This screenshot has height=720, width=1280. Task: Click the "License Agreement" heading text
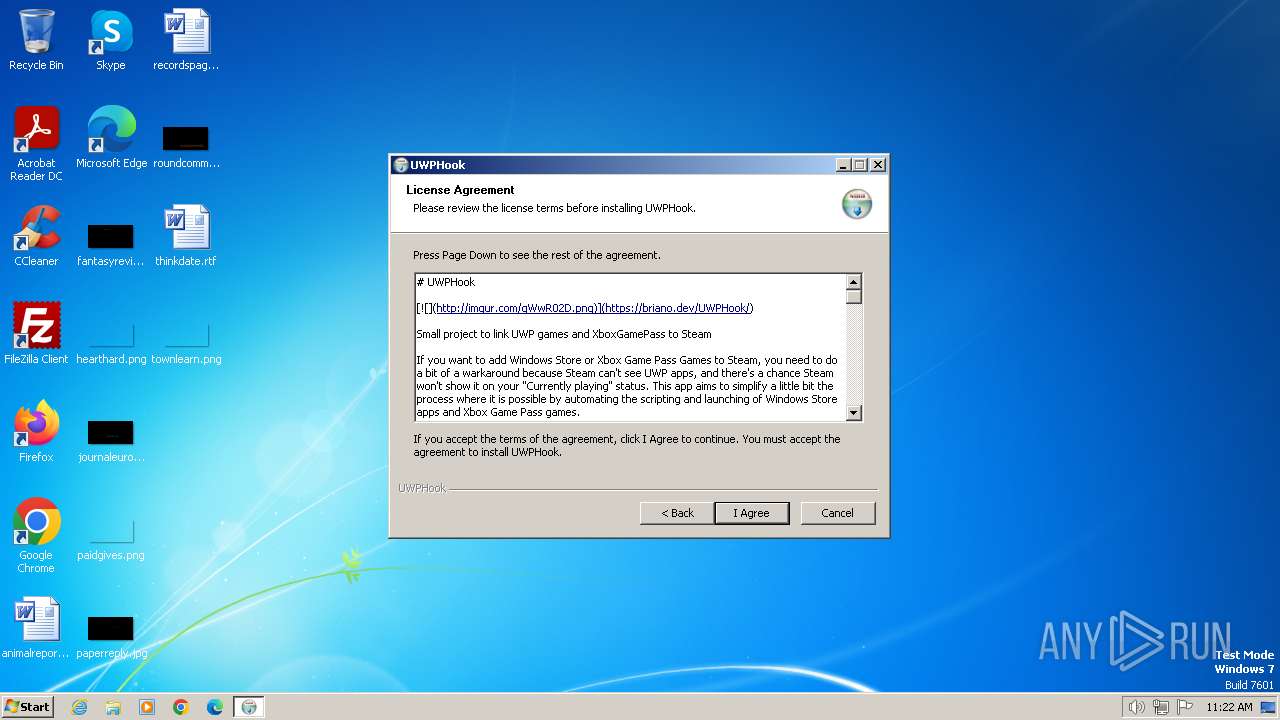point(460,190)
